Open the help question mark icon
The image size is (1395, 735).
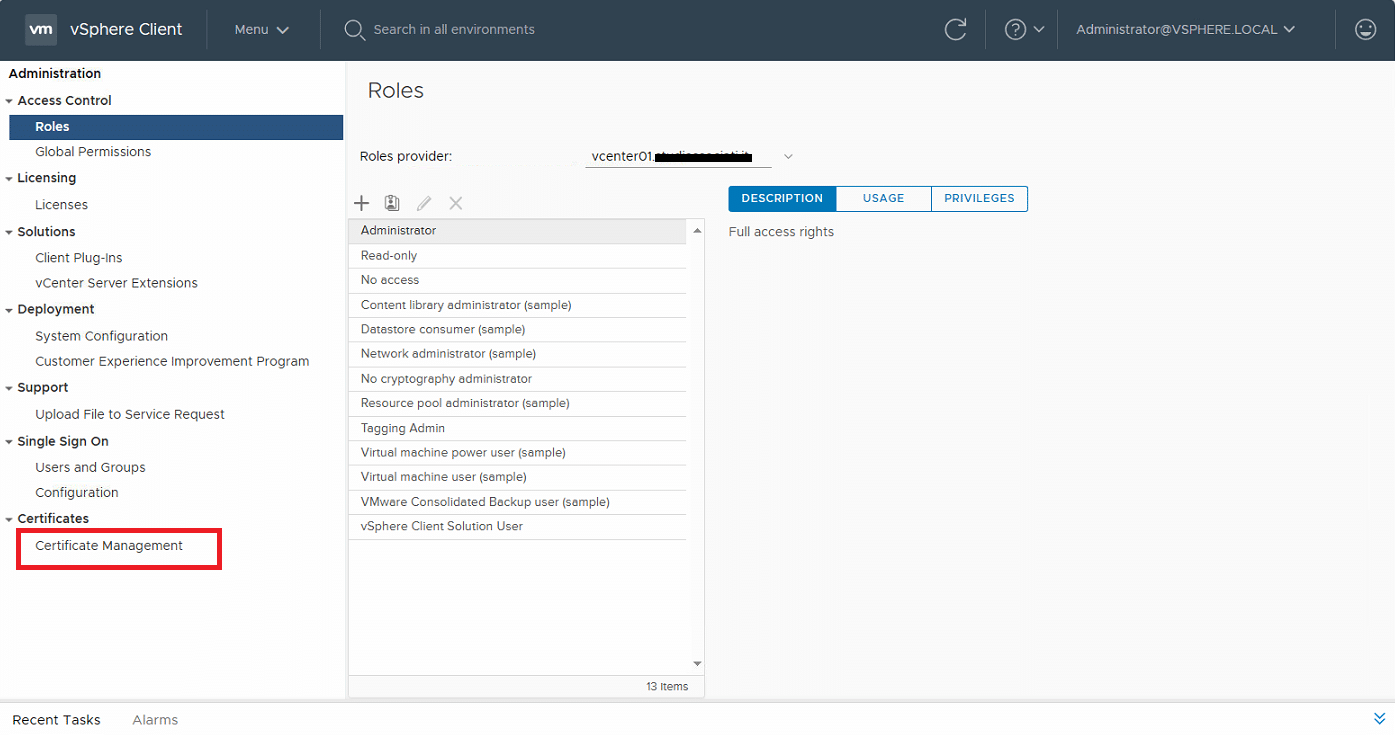pos(1016,30)
